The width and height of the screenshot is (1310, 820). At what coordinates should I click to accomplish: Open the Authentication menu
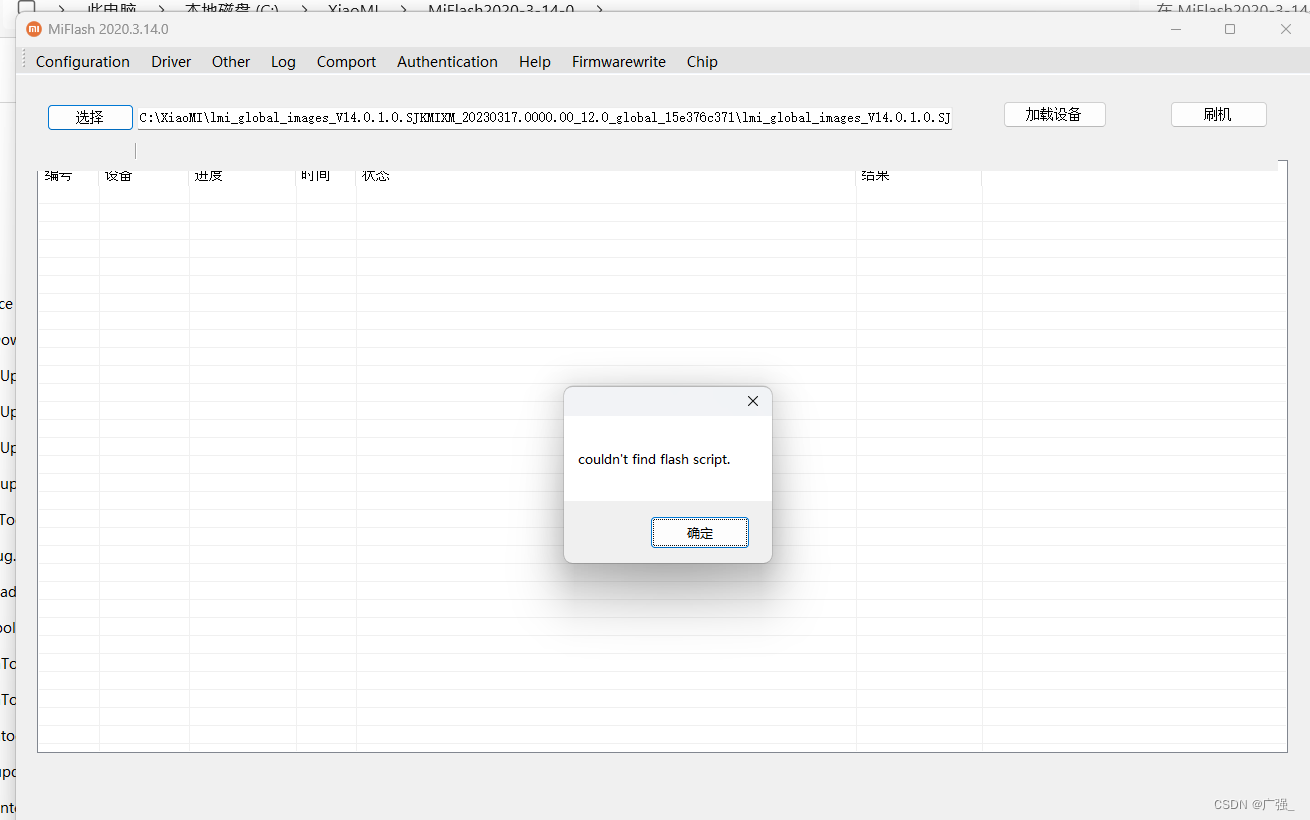click(x=447, y=62)
